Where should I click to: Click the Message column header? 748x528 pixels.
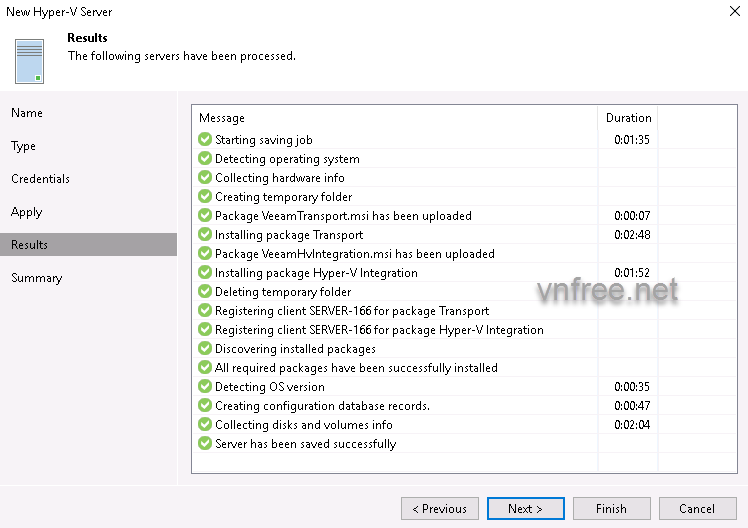pyautogui.click(x=222, y=118)
